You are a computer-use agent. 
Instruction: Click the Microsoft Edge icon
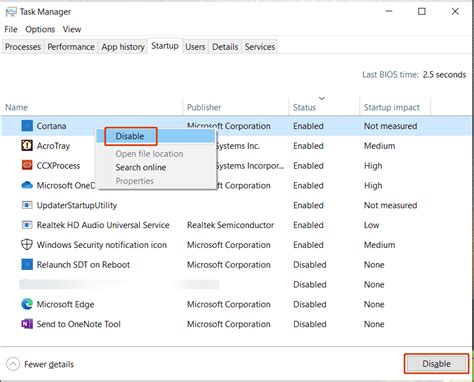tap(27, 304)
